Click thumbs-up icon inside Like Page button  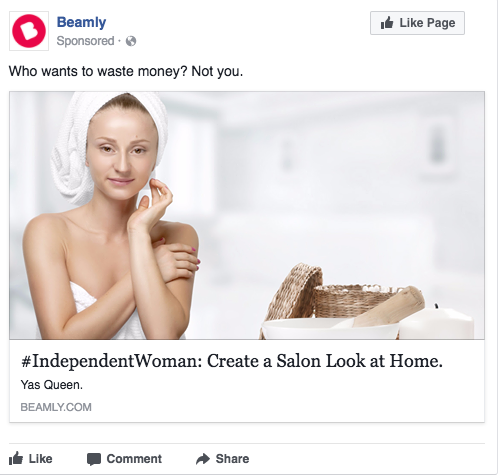[x=387, y=23]
